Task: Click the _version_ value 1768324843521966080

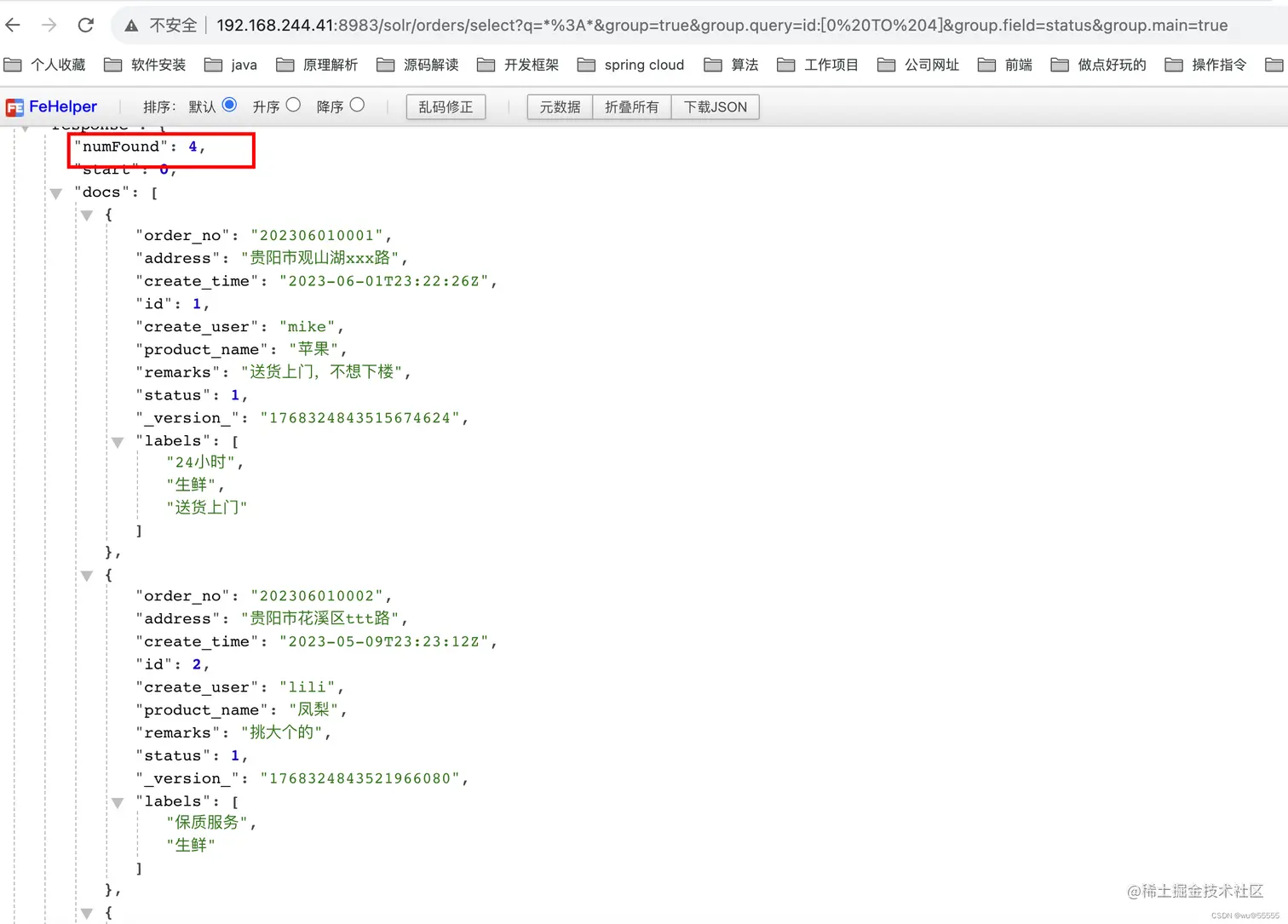Action: (360, 778)
